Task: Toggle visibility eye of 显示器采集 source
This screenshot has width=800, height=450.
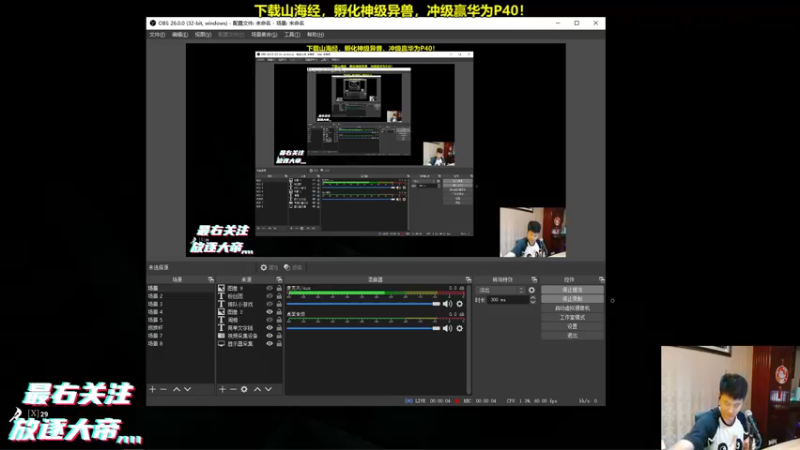Action: [269, 344]
